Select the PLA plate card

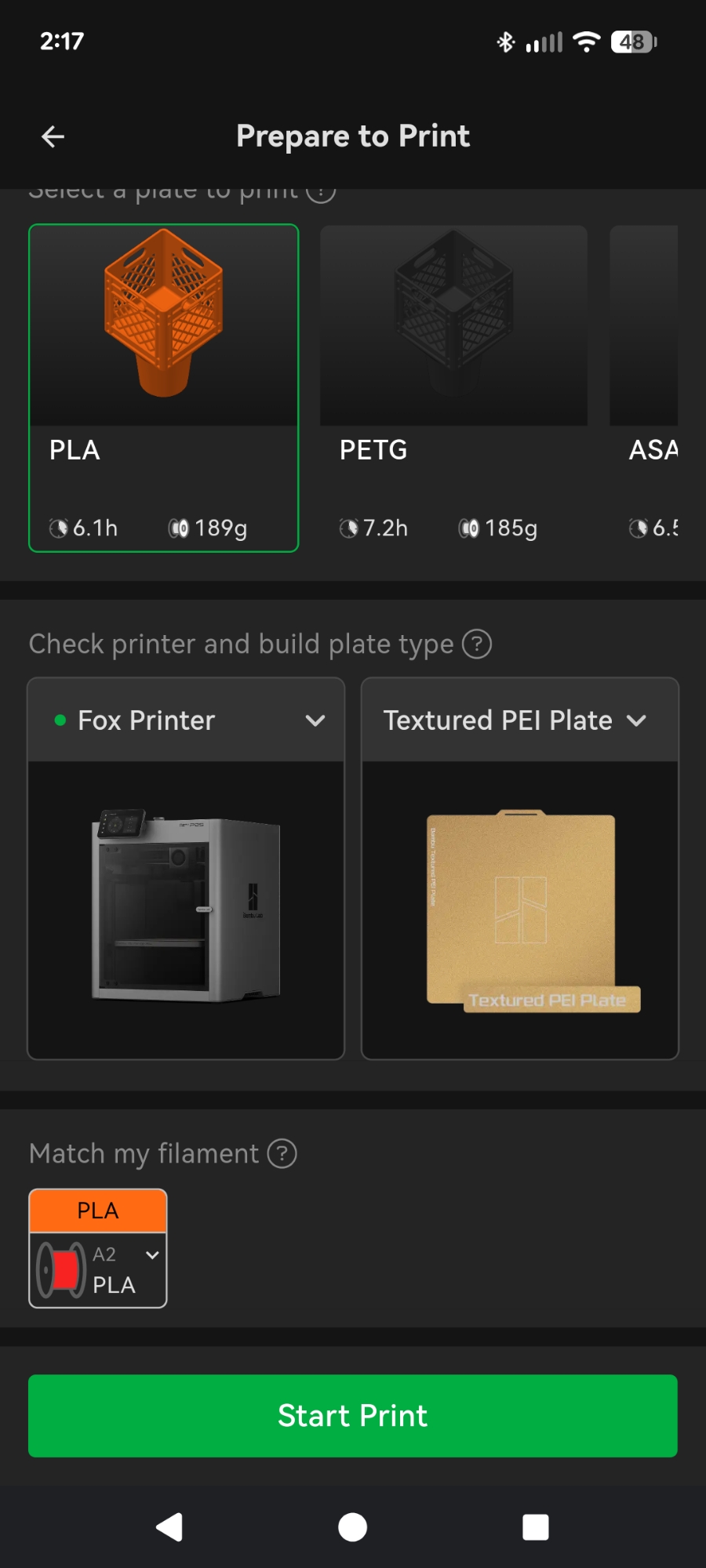click(163, 388)
